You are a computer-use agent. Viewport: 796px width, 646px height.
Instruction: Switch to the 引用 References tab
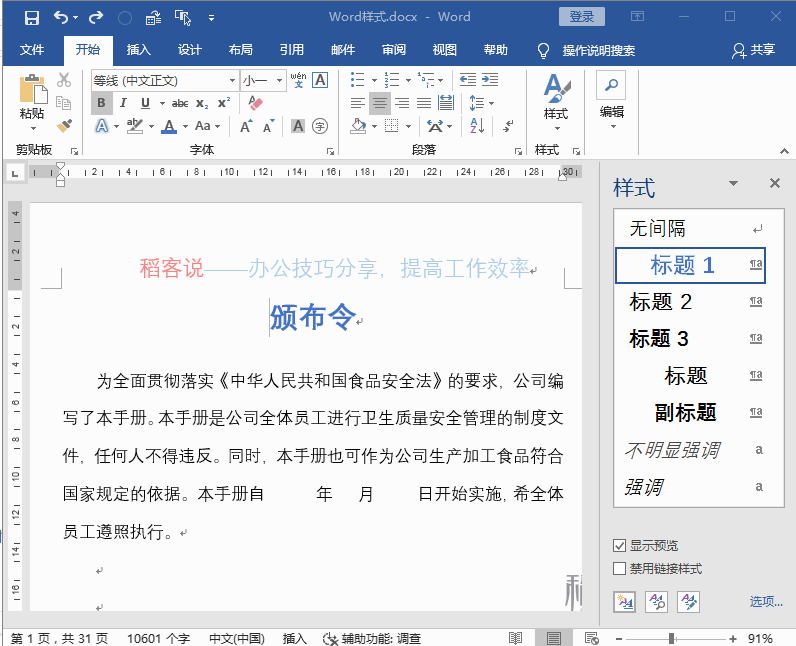pyautogui.click(x=292, y=50)
